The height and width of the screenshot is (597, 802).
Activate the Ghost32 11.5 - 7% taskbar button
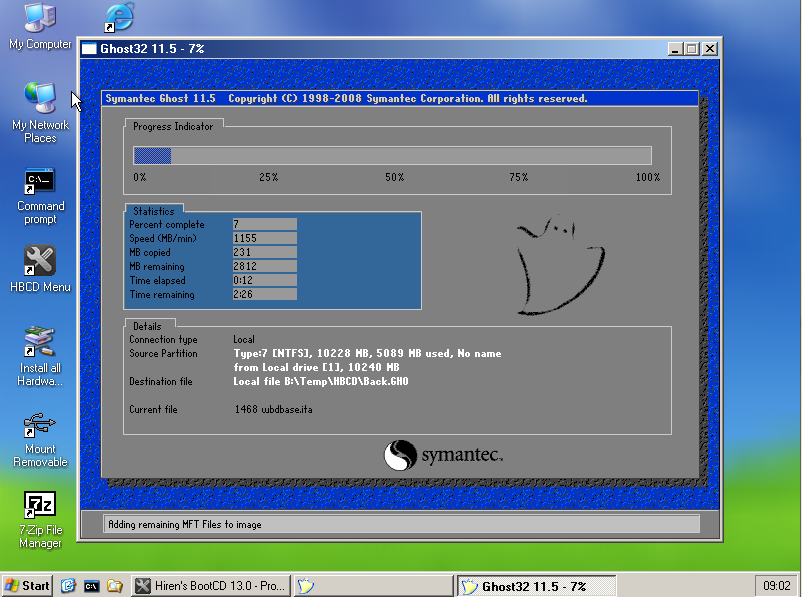(536, 586)
